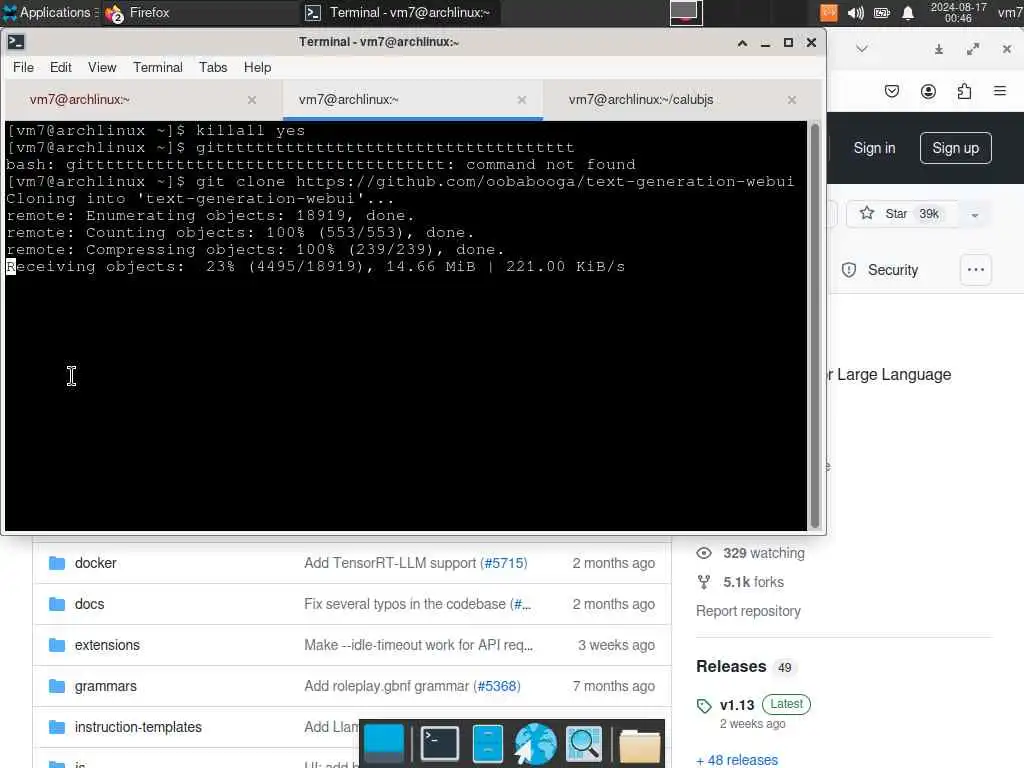This screenshot has height=768, width=1024.
Task: Close the middle terminal tab
Action: tap(522, 100)
